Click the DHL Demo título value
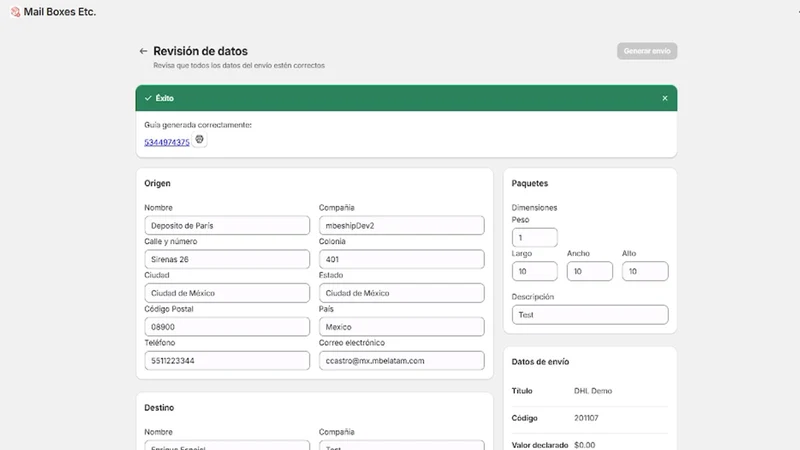Viewport: 800px width, 450px height. [593, 391]
